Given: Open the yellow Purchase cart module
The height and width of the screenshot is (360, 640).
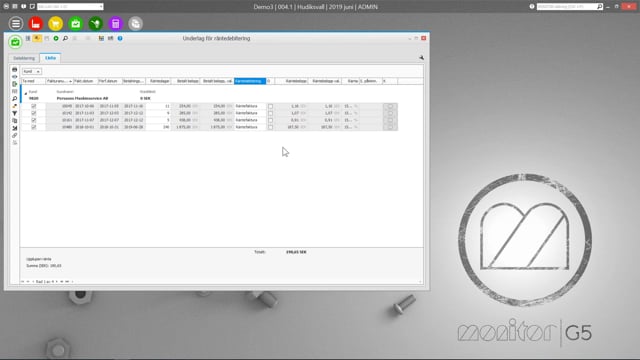Looking at the screenshot, I should coord(56,24).
